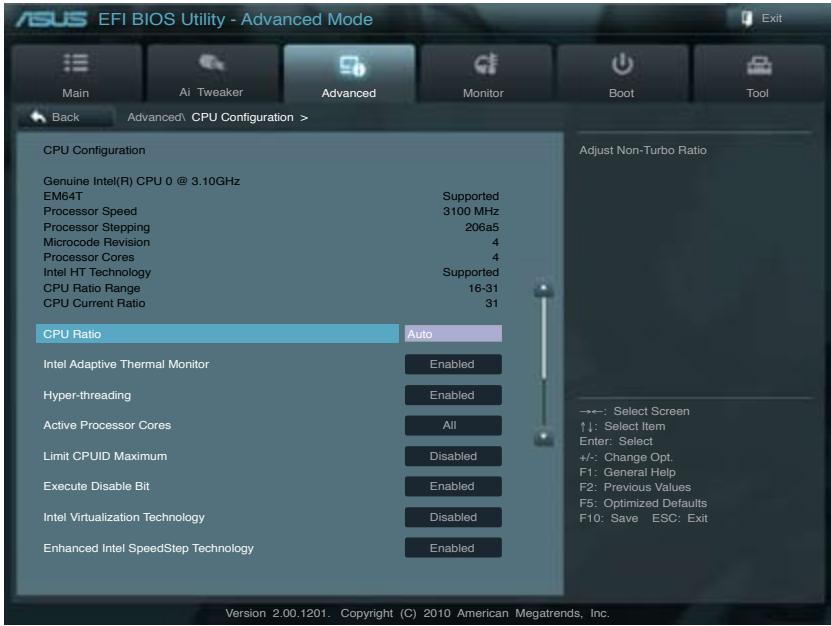The width and height of the screenshot is (831, 626).
Task: Click the F2: Previous Values hint
Action: click(635, 487)
